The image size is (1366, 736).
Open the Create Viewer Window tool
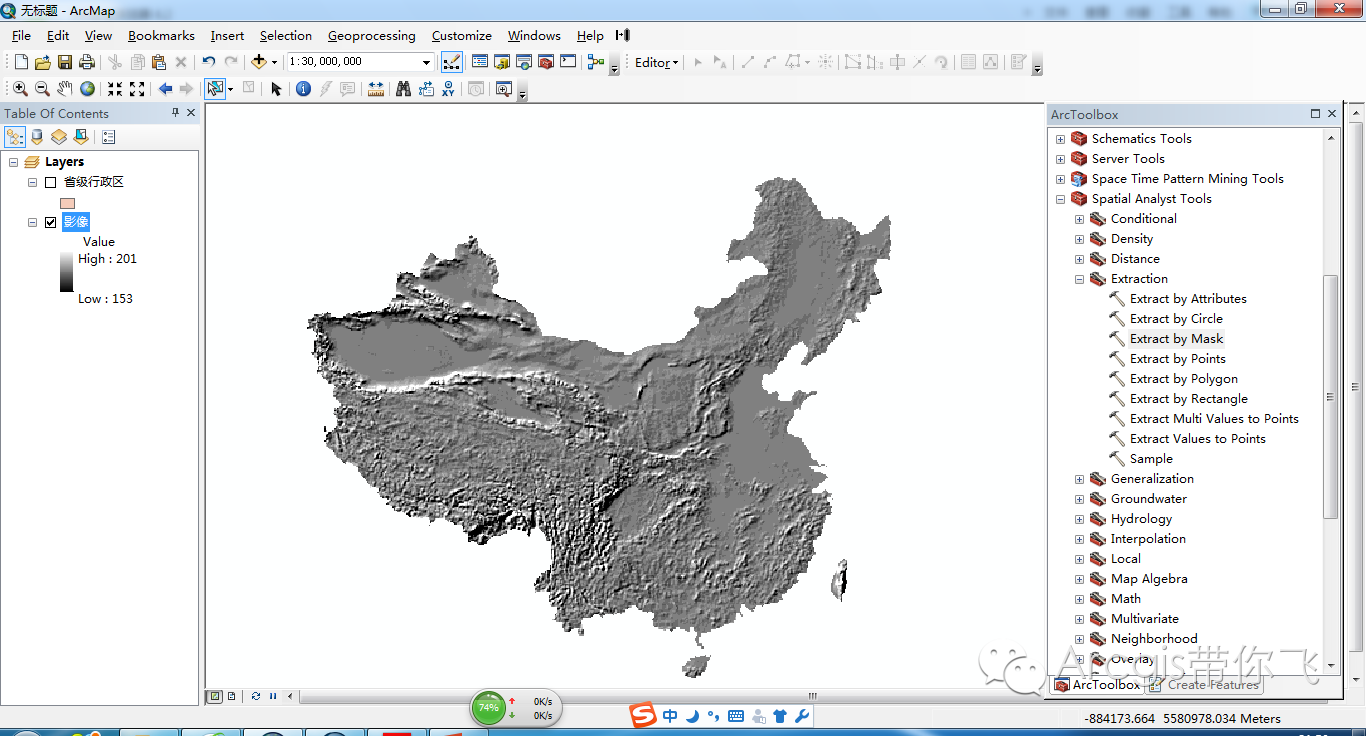503,89
